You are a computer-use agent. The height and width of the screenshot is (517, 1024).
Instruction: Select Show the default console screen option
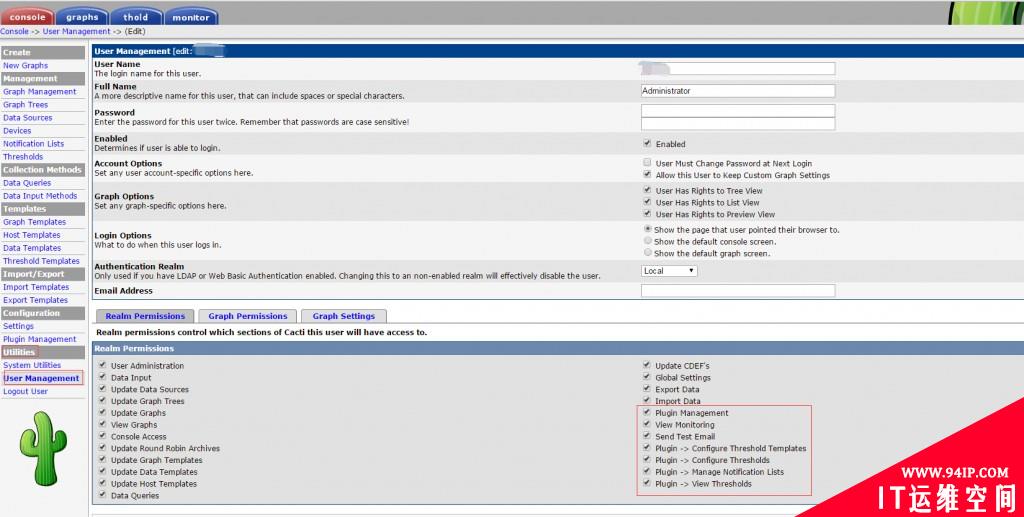[648, 241]
